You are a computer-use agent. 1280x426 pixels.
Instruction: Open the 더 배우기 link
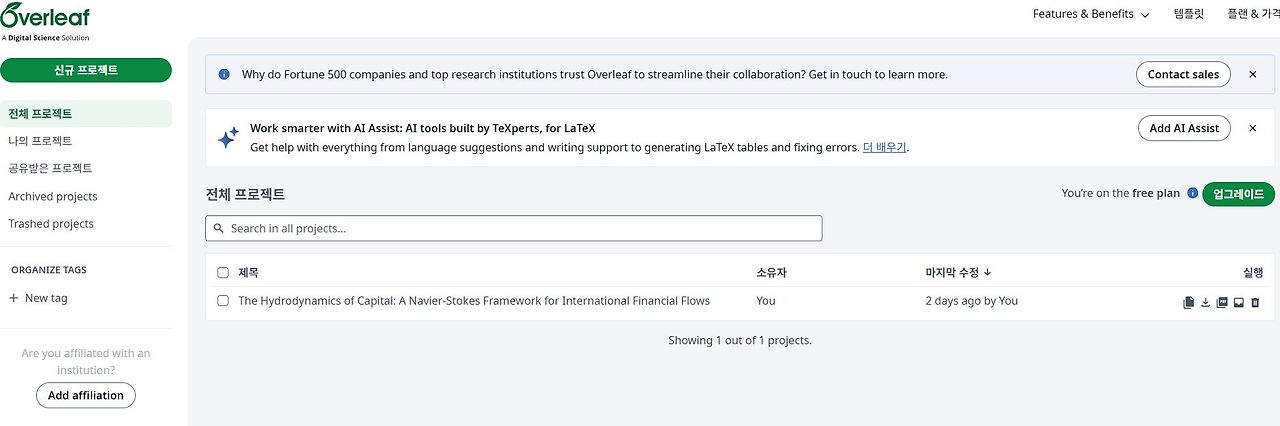tap(884, 147)
